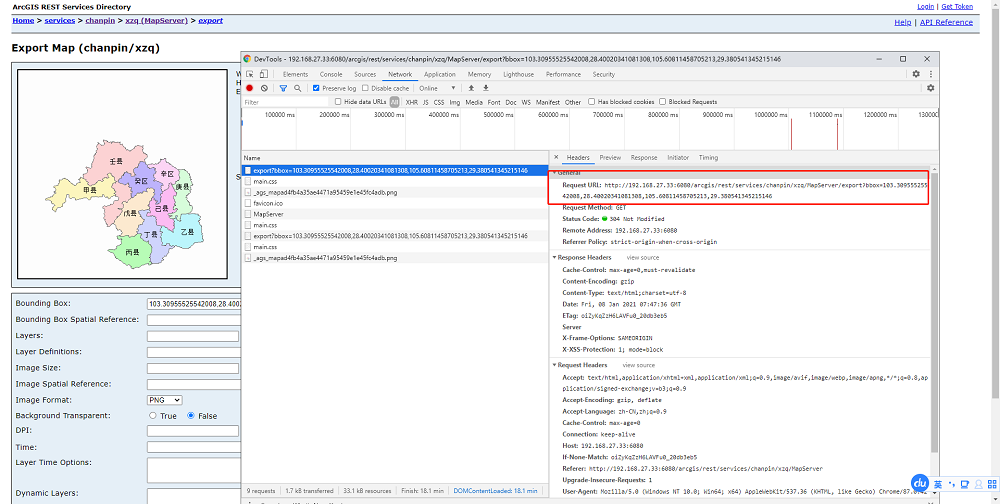Select False for Background Transparent
This screenshot has width=1000, height=504.
tap(191, 415)
